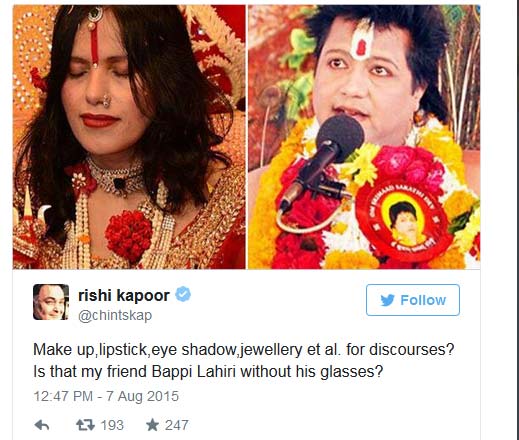This screenshot has height=440, width=519.
Task: Follow rishi kapoor's account
Action: pyautogui.click(x=413, y=300)
